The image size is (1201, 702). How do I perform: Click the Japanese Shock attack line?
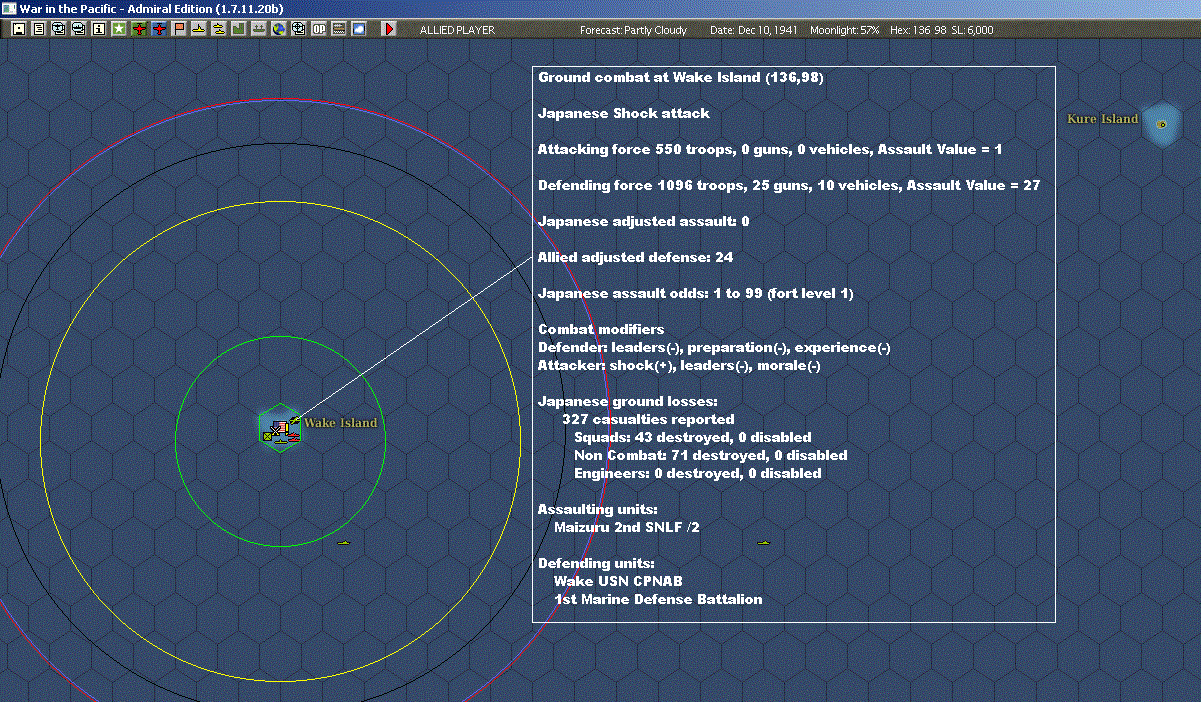click(624, 113)
